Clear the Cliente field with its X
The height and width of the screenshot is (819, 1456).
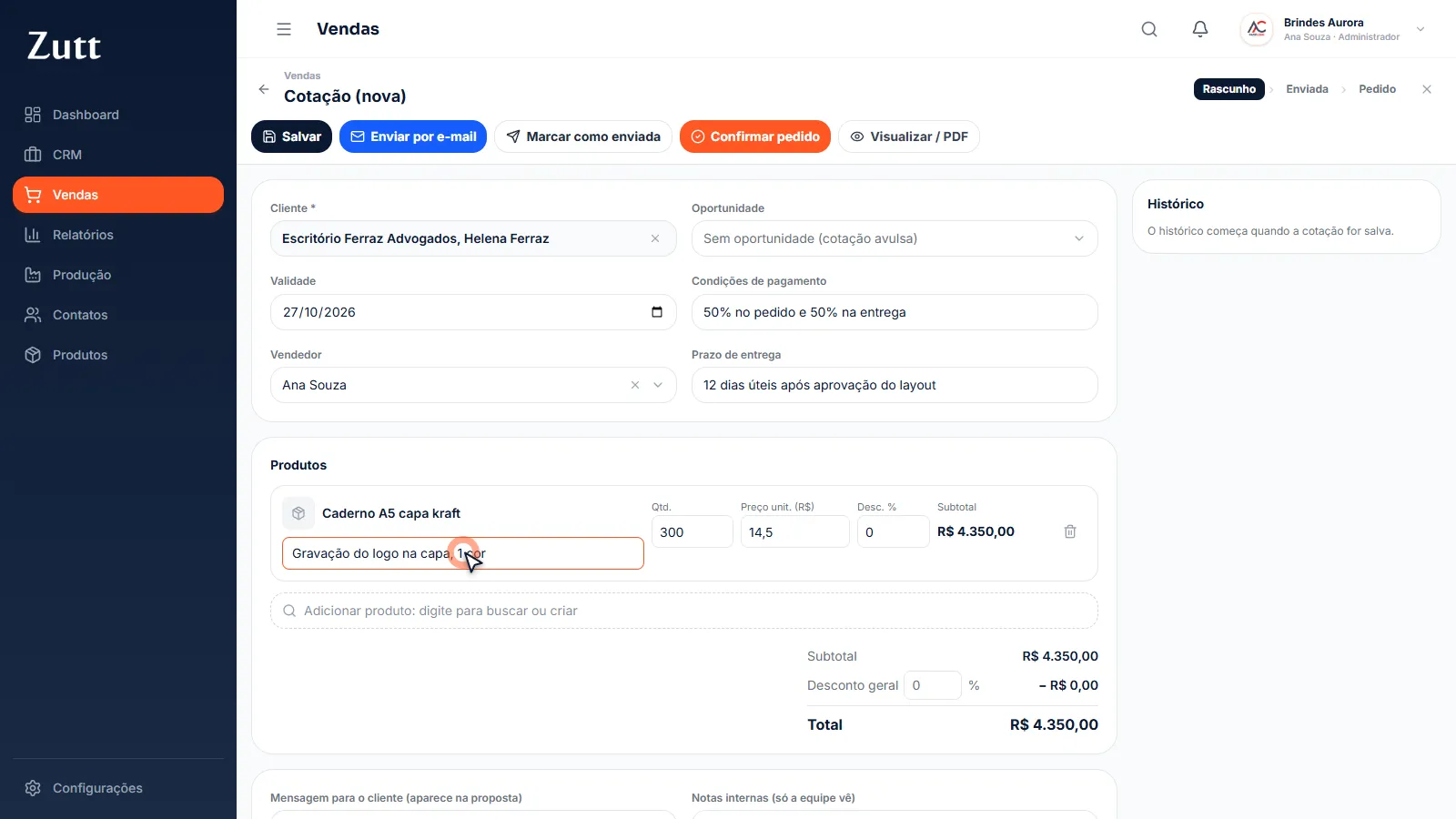(x=655, y=238)
